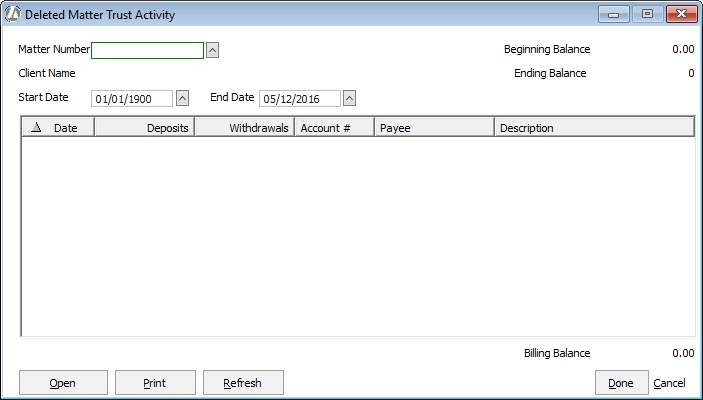Image resolution: width=703 pixels, height=400 pixels.
Task: Maximize the Deleted Matter Trust Activity window
Action: pos(647,14)
